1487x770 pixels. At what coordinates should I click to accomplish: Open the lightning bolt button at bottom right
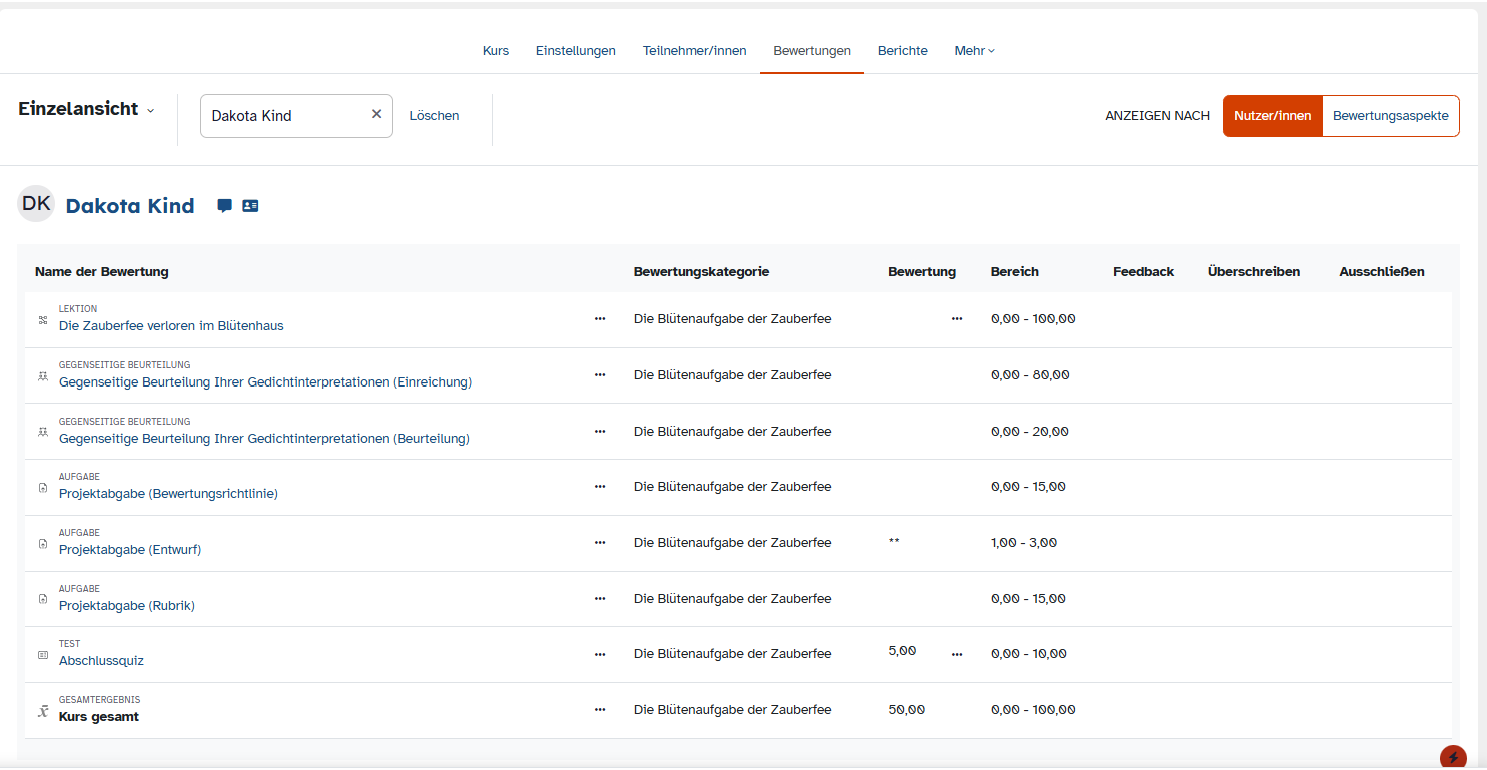[1453, 757]
